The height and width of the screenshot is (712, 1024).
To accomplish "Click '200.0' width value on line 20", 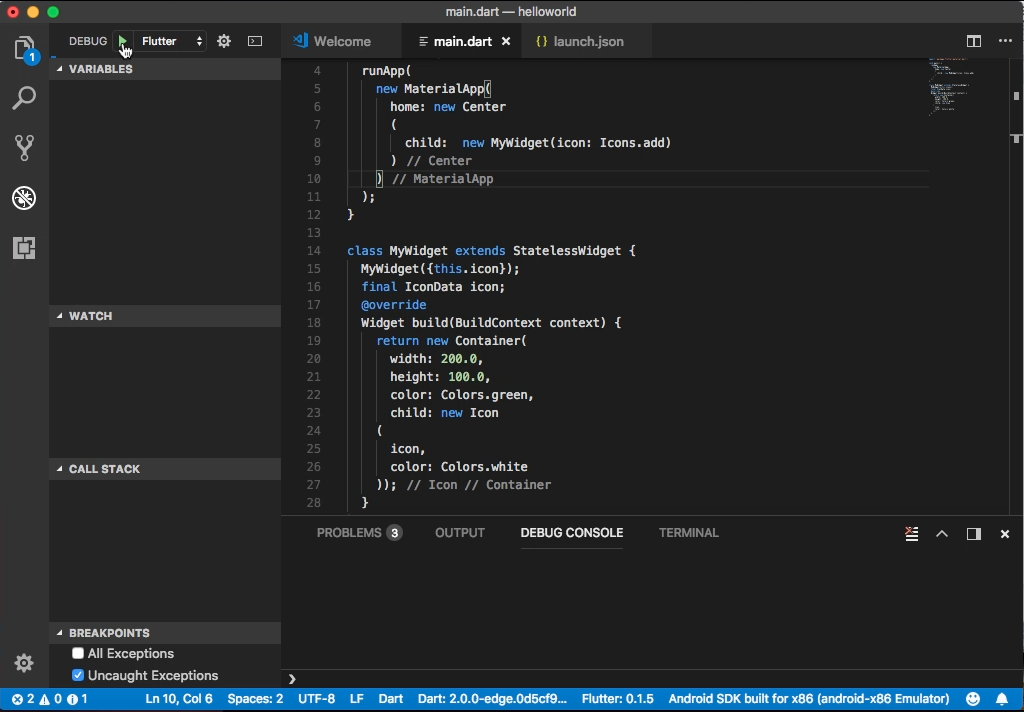I will pos(458,359).
